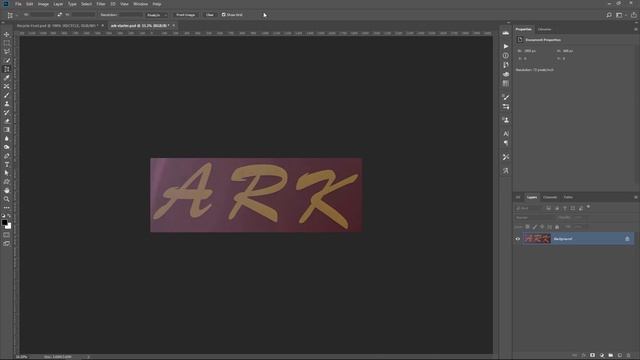The width and height of the screenshot is (640, 360).
Task: Toggle filter for pixel layers
Action: [549, 208]
